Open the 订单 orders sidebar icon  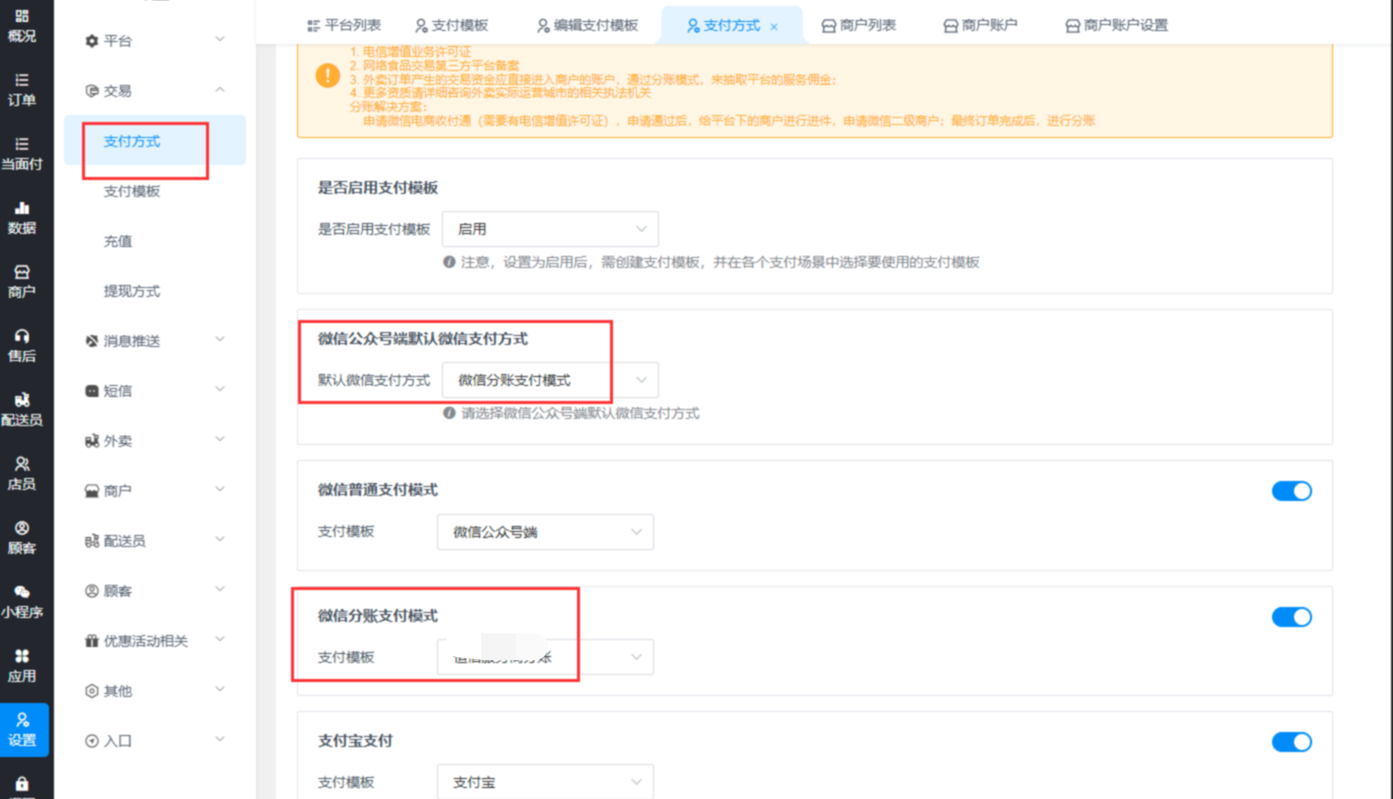(22, 89)
